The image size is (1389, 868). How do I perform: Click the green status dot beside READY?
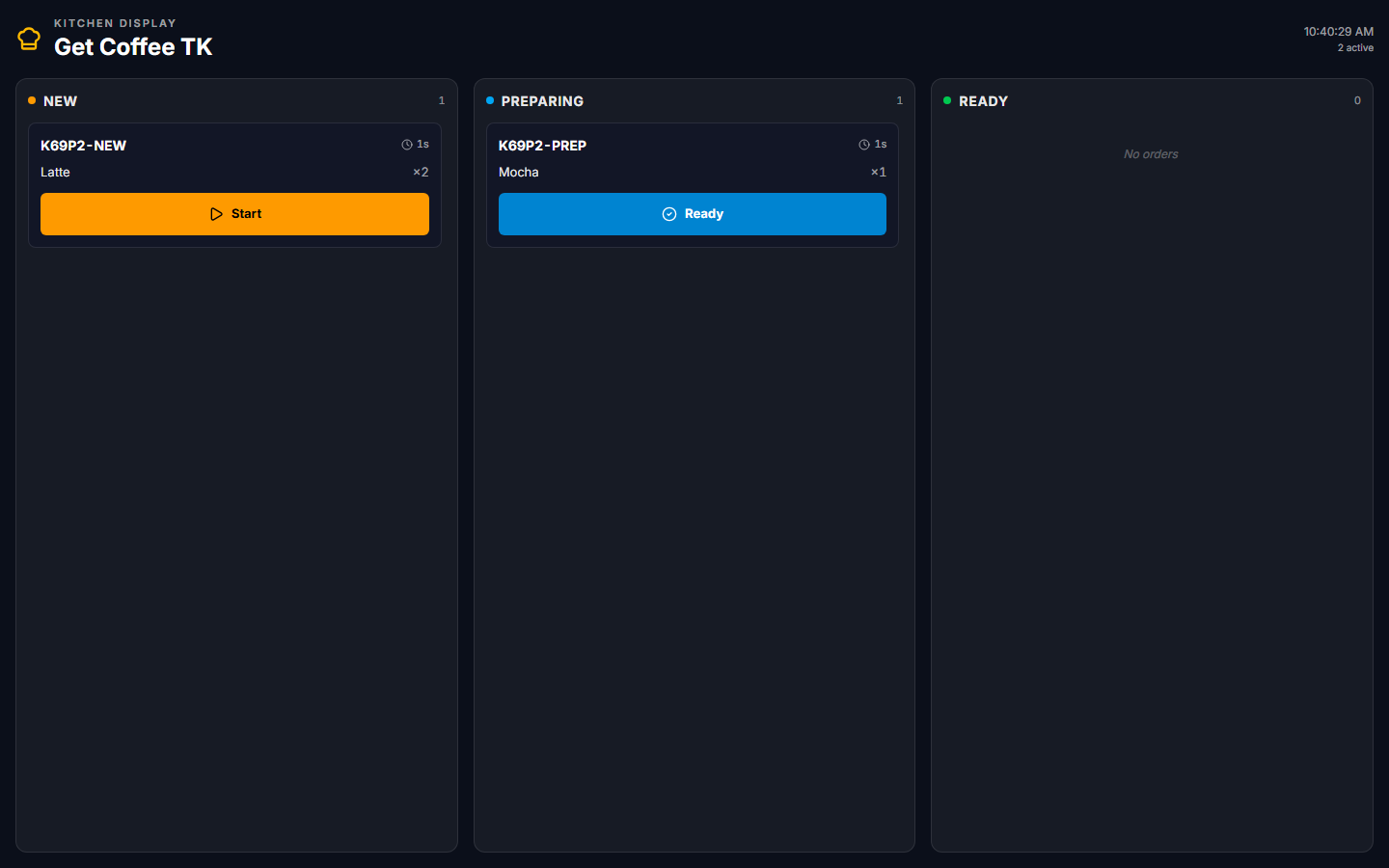tap(947, 100)
